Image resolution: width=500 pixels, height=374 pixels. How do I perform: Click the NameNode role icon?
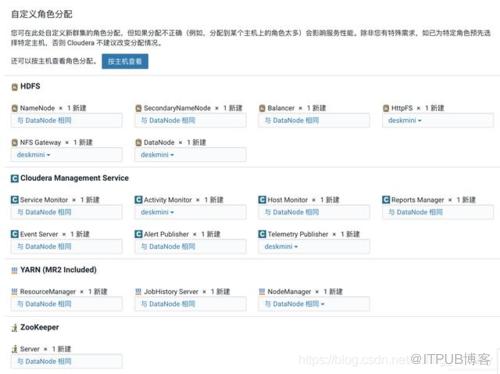point(15,108)
